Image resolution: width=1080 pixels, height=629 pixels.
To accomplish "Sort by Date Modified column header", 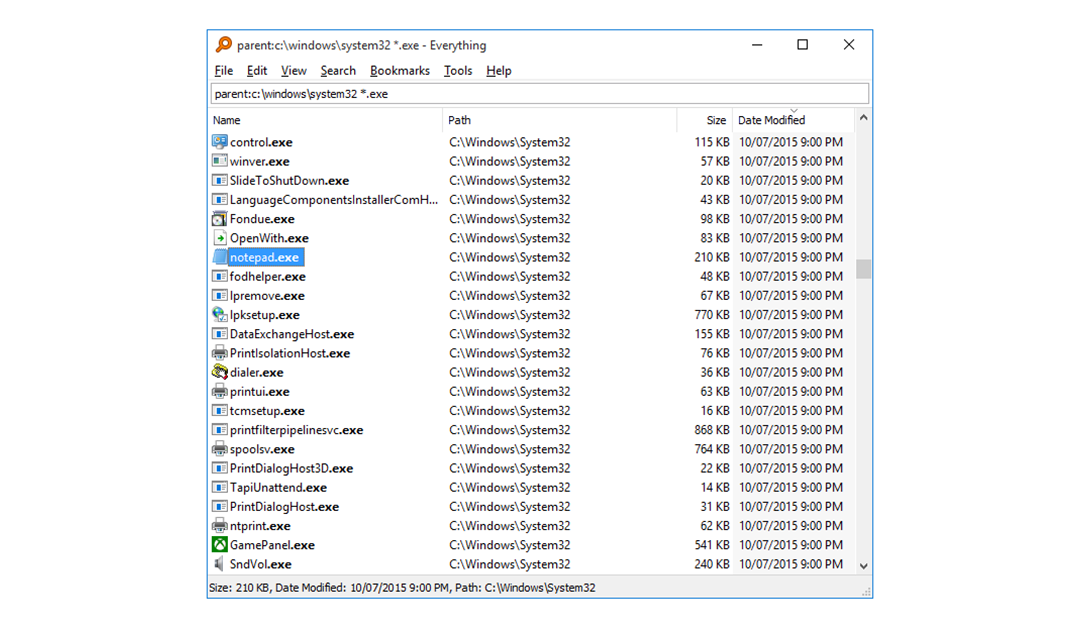I will [x=793, y=120].
